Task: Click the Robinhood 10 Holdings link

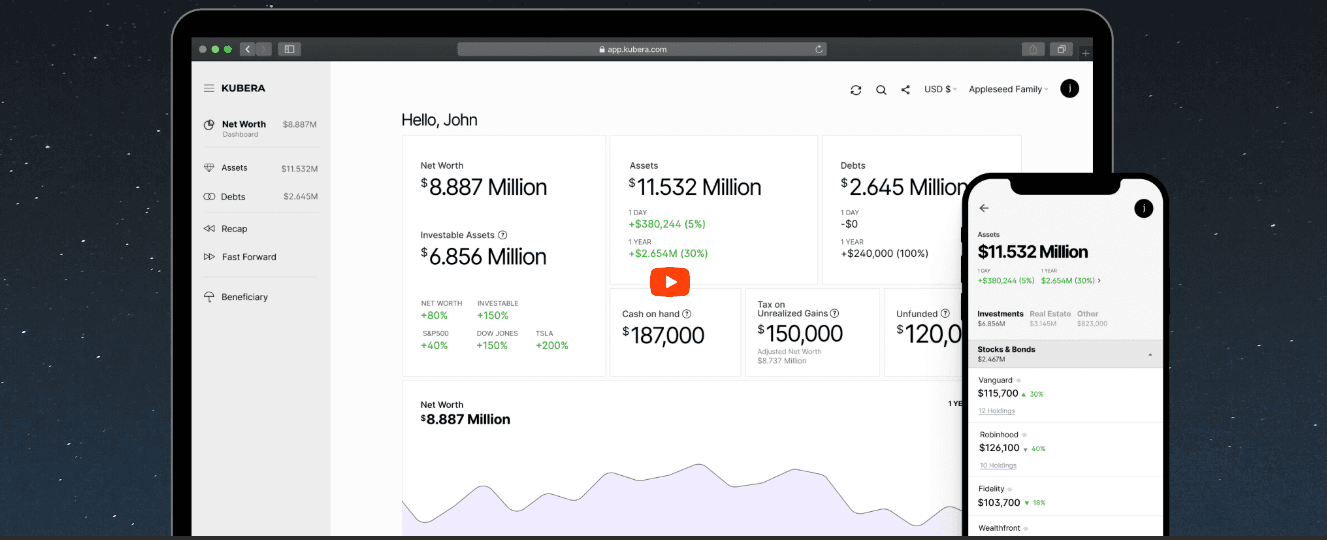Action: (x=997, y=465)
